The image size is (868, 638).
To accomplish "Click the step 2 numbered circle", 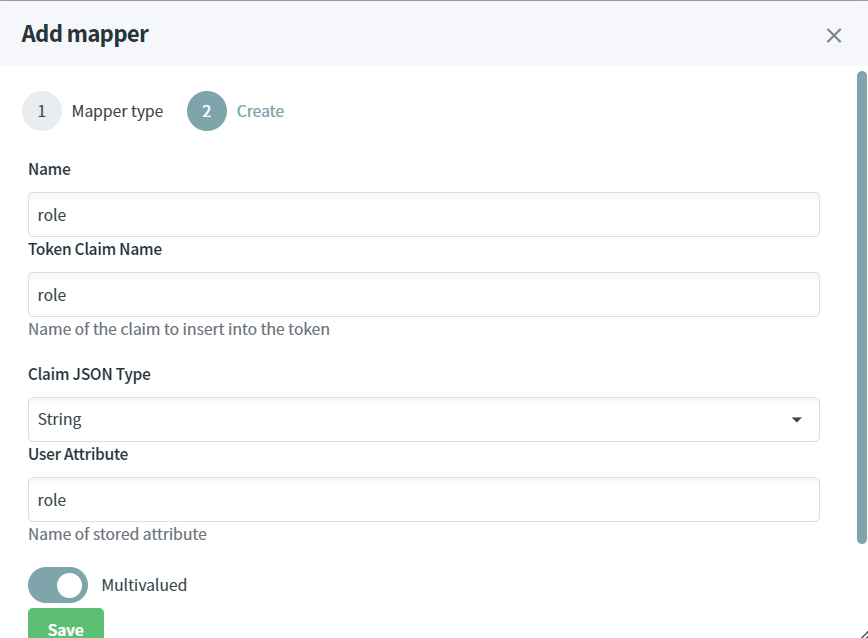I will click(x=206, y=111).
